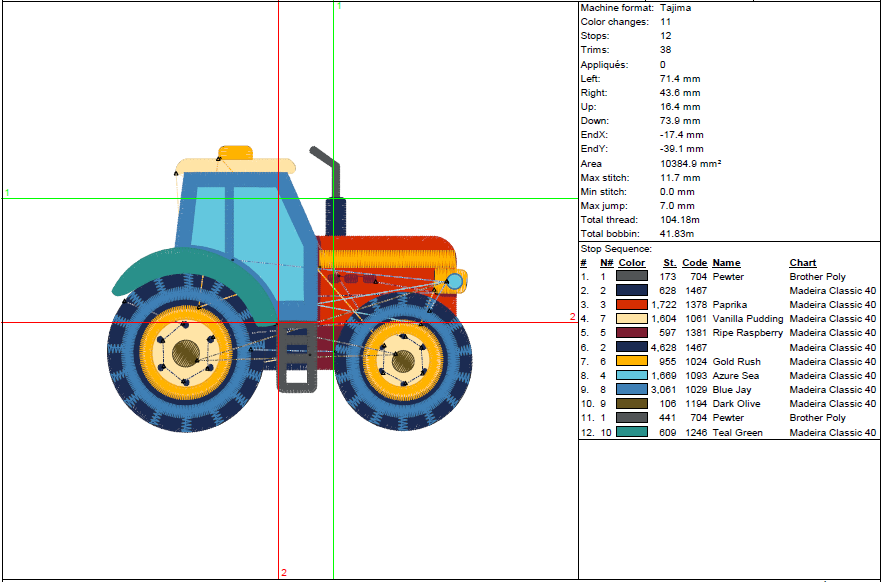Click the EndY value '-39.1 mm'
The image size is (883, 582).
682,149
